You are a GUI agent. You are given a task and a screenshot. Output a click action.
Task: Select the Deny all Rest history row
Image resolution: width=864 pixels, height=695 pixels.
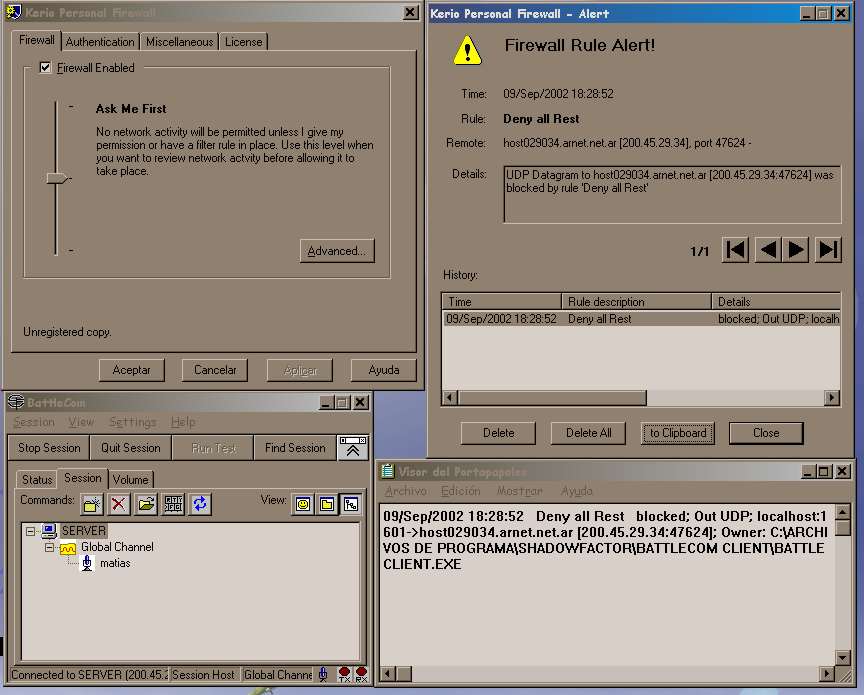click(x=641, y=319)
